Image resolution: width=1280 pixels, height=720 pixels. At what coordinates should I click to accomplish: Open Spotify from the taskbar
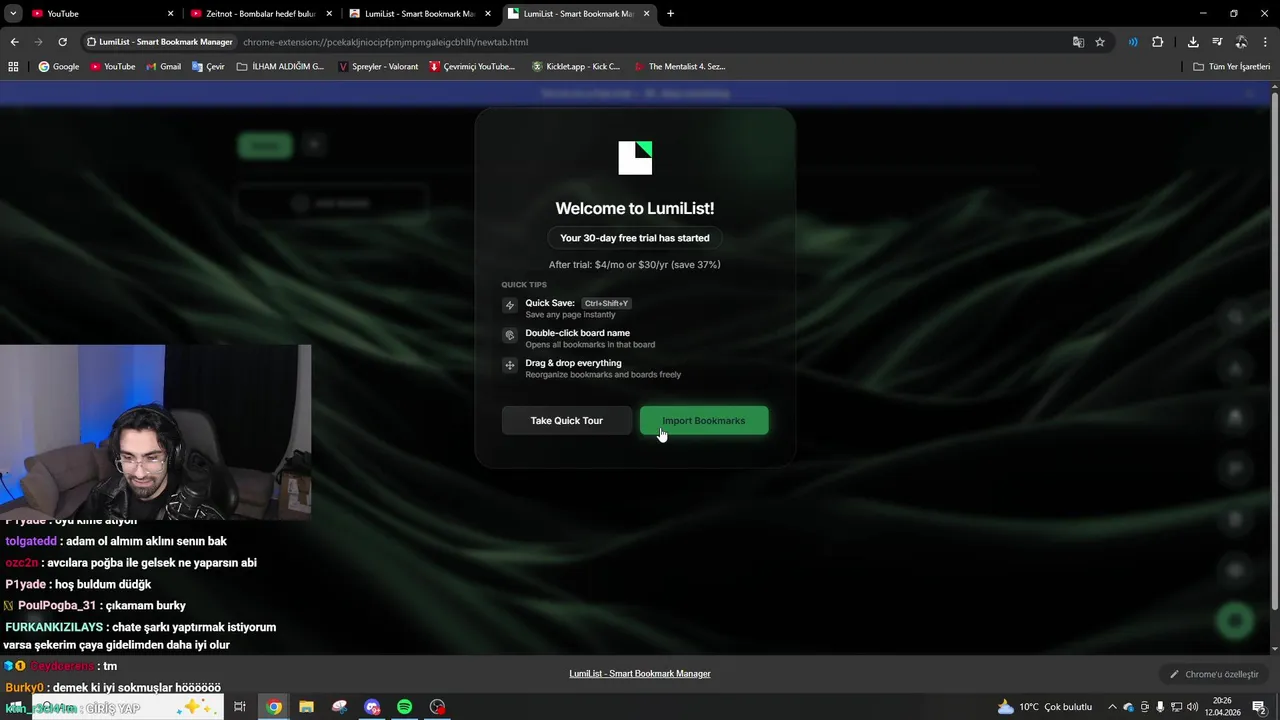tap(404, 707)
